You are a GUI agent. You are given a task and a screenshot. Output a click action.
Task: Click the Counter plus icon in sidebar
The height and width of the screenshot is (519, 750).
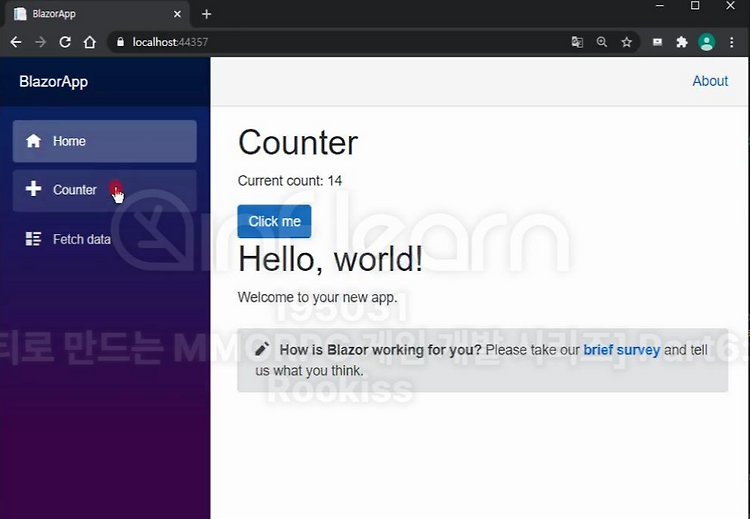click(33, 188)
